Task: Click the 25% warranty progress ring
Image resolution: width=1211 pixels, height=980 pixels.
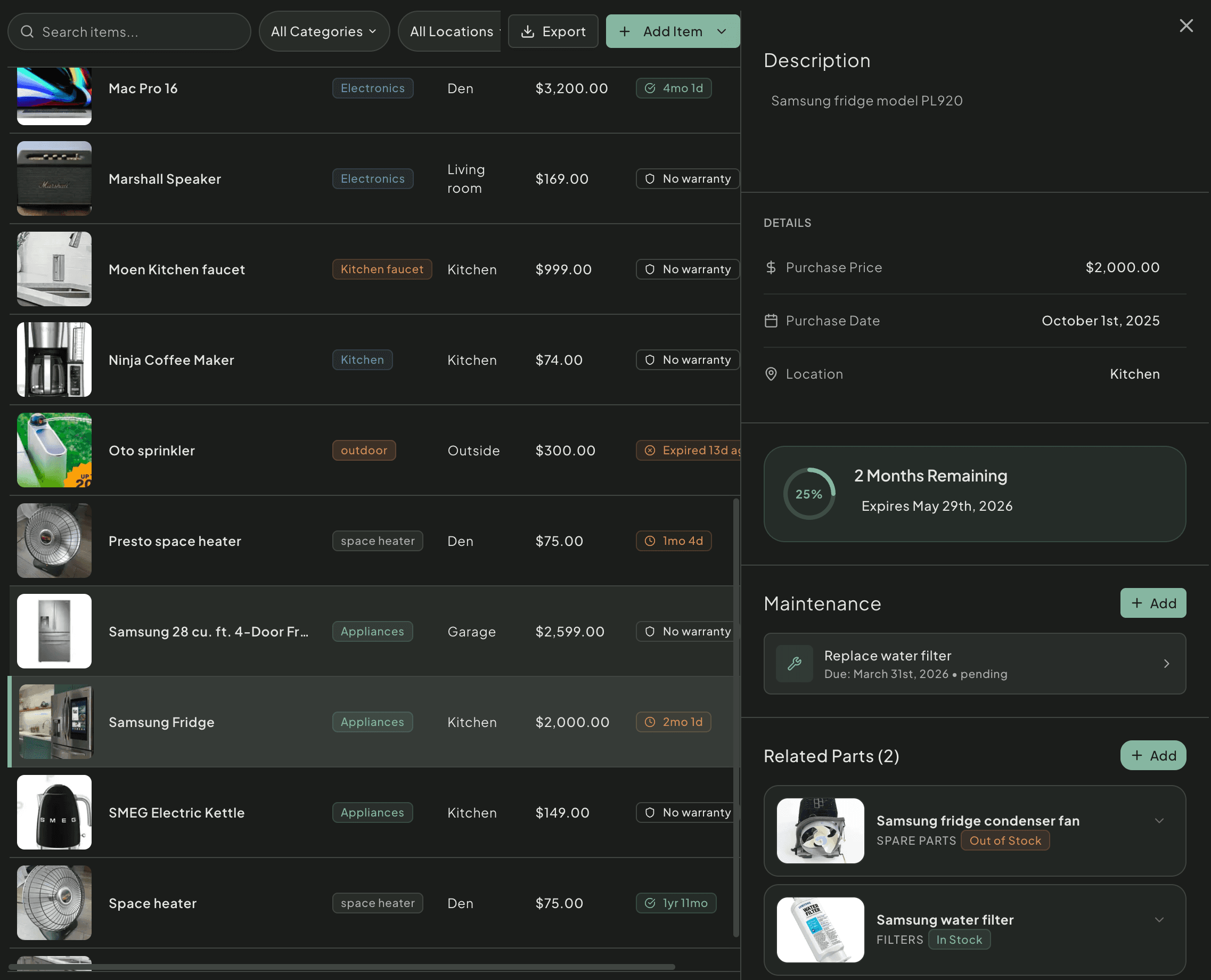Action: click(808, 493)
